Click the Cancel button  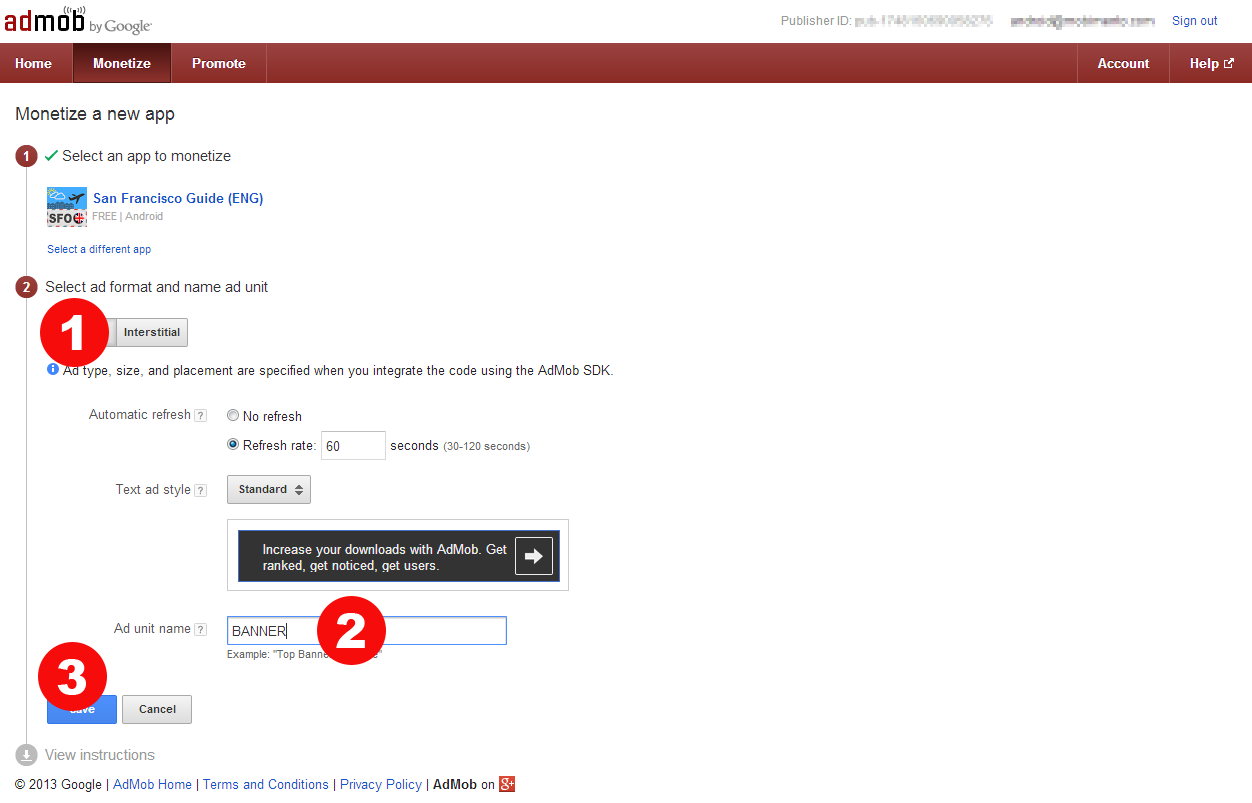157,709
